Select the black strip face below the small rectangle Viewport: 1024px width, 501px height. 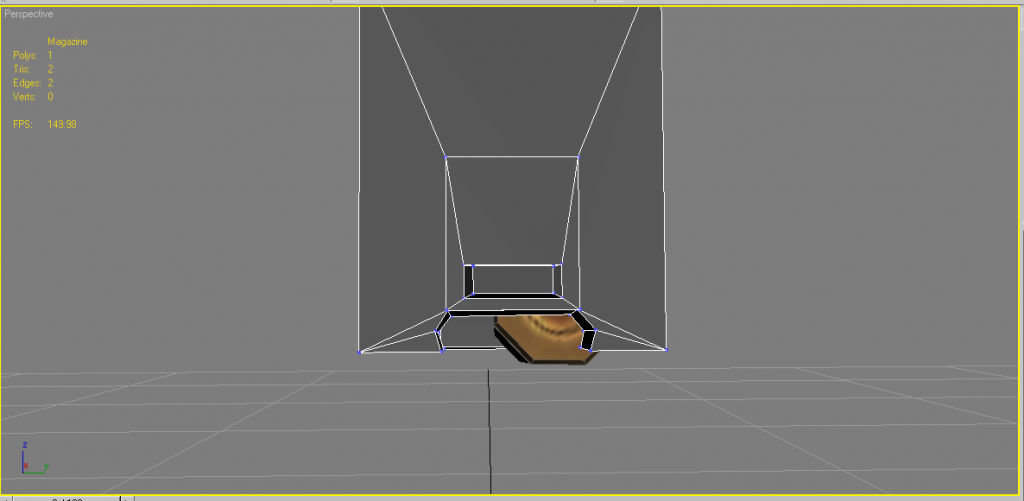point(512,296)
